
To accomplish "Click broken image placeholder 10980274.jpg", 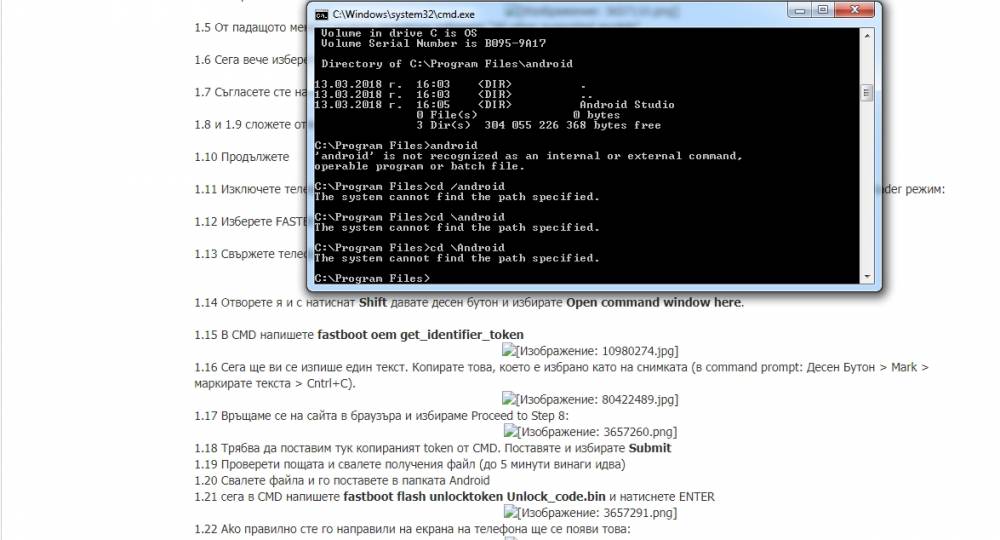I will coord(590,351).
